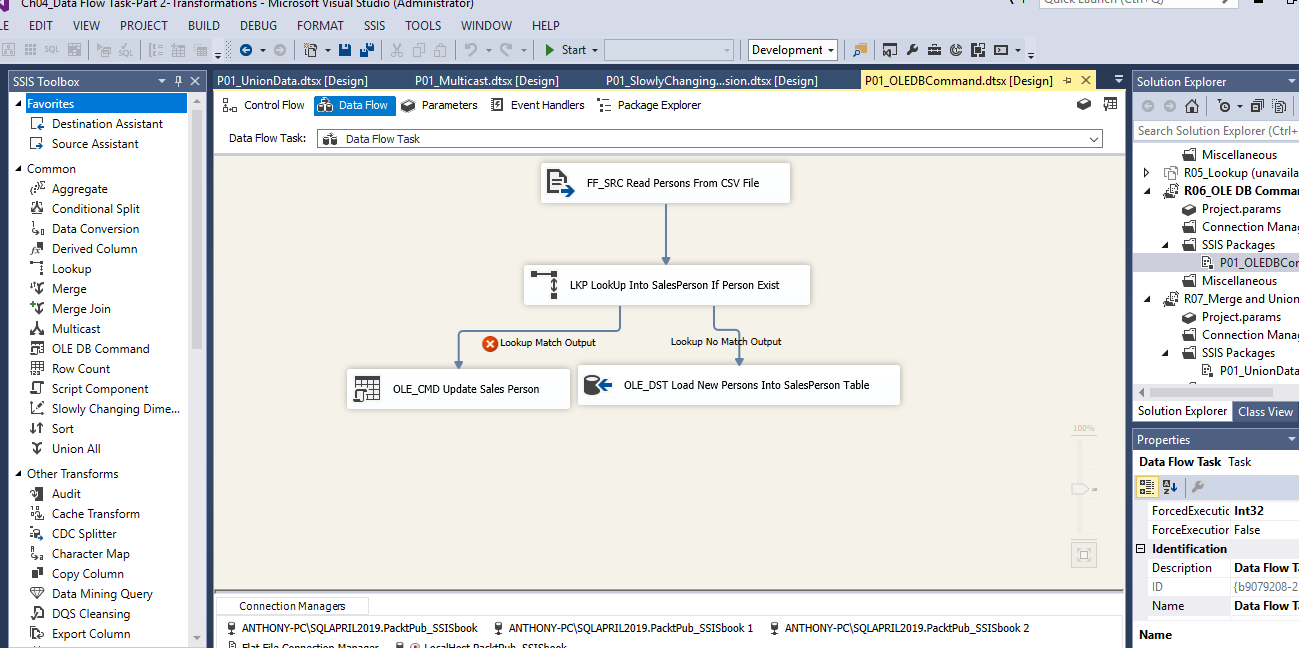
Task: Toggle Alphabetical sort in Properties panel
Action: 1169,487
